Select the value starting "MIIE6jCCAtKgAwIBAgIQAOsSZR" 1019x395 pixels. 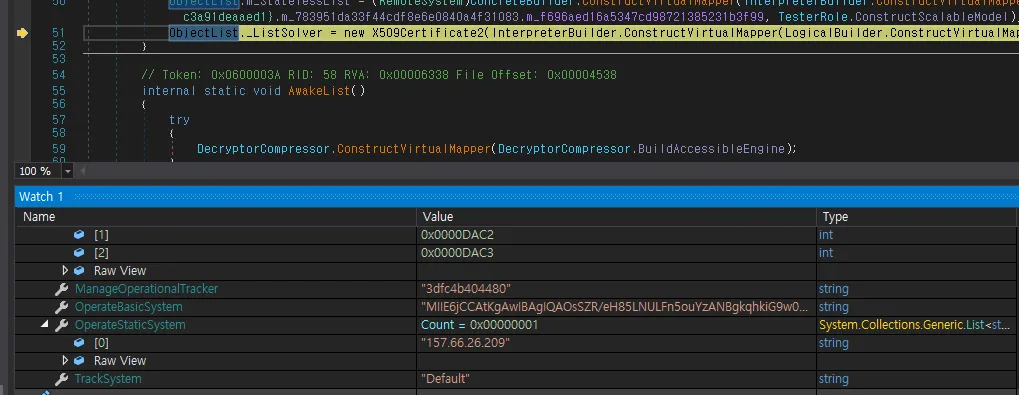pos(615,307)
